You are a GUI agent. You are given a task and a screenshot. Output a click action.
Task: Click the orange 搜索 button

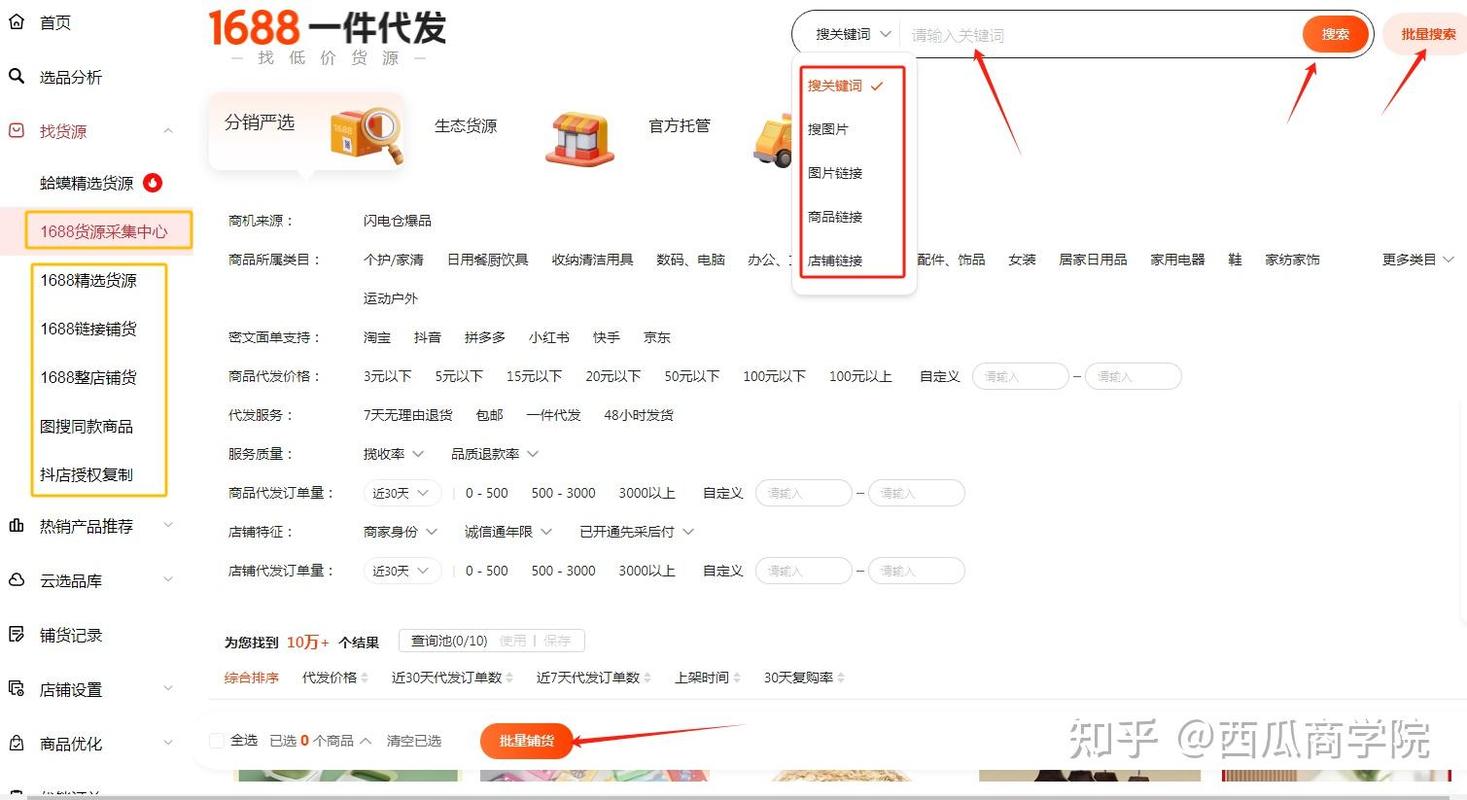[x=1335, y=34]
